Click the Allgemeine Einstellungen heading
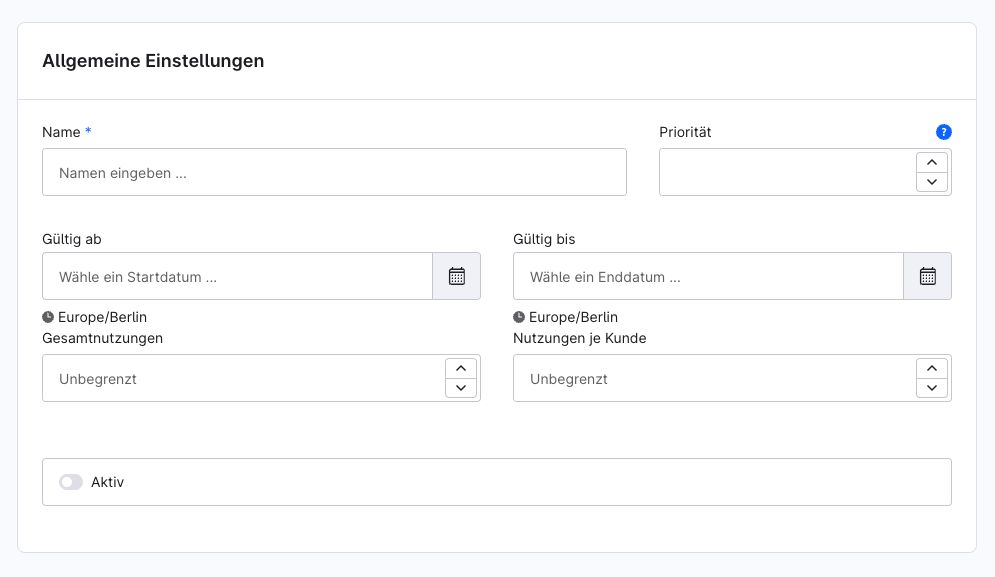995x577 pixels. tap(153, 61)
